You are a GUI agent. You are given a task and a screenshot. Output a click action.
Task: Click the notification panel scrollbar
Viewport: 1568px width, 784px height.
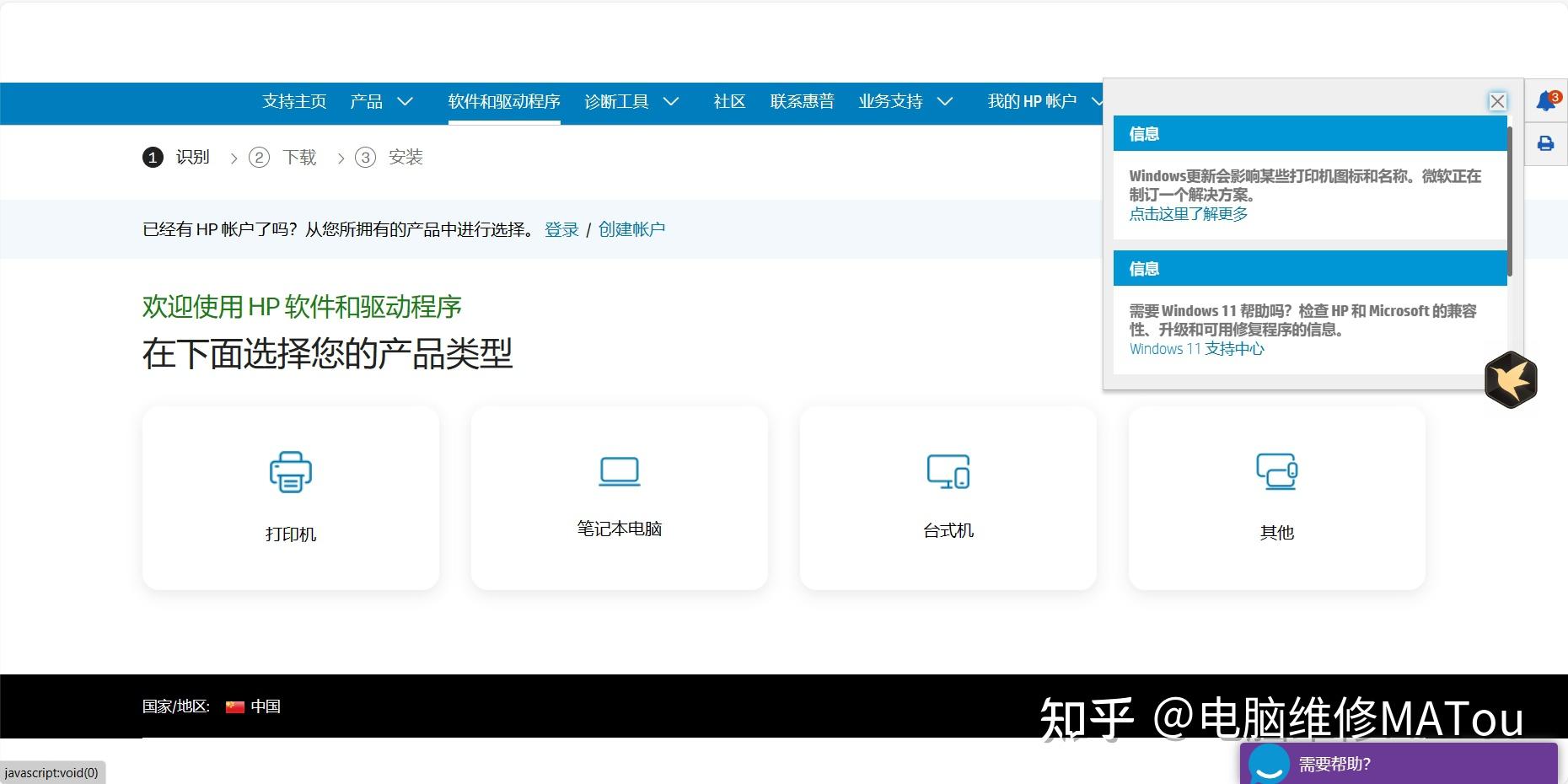pos(1510,201)
